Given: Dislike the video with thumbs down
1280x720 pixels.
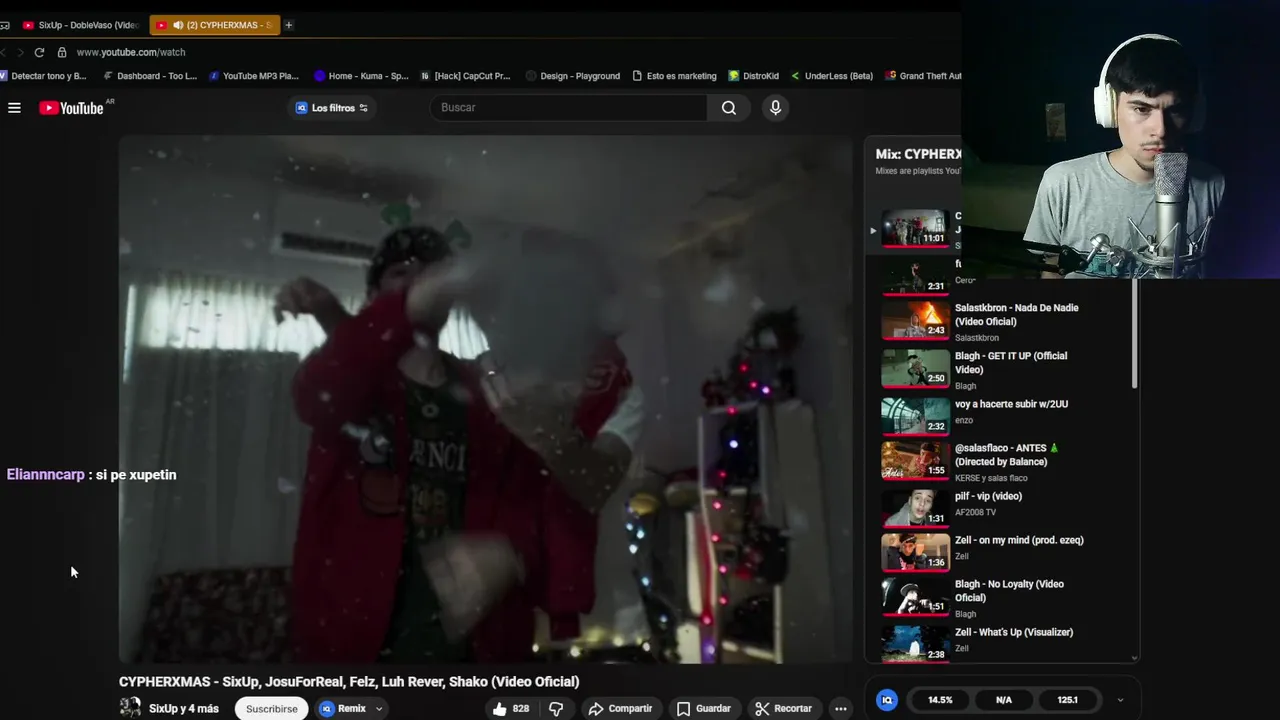Looking at the screenshot, I should pyautogui.click(x=556, y=709).
